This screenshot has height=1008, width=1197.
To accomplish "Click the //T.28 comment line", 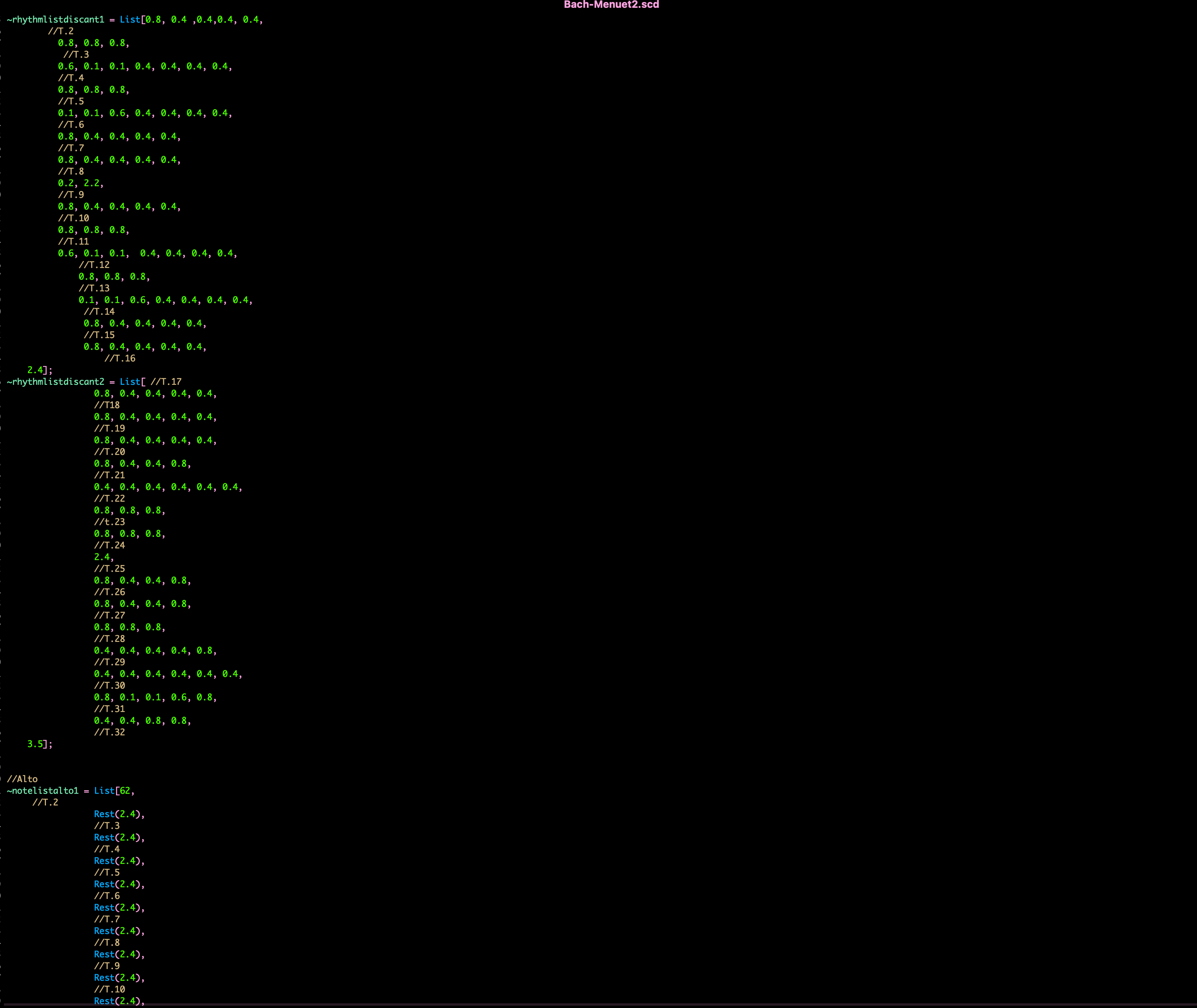I will click(x=109, y=639).
